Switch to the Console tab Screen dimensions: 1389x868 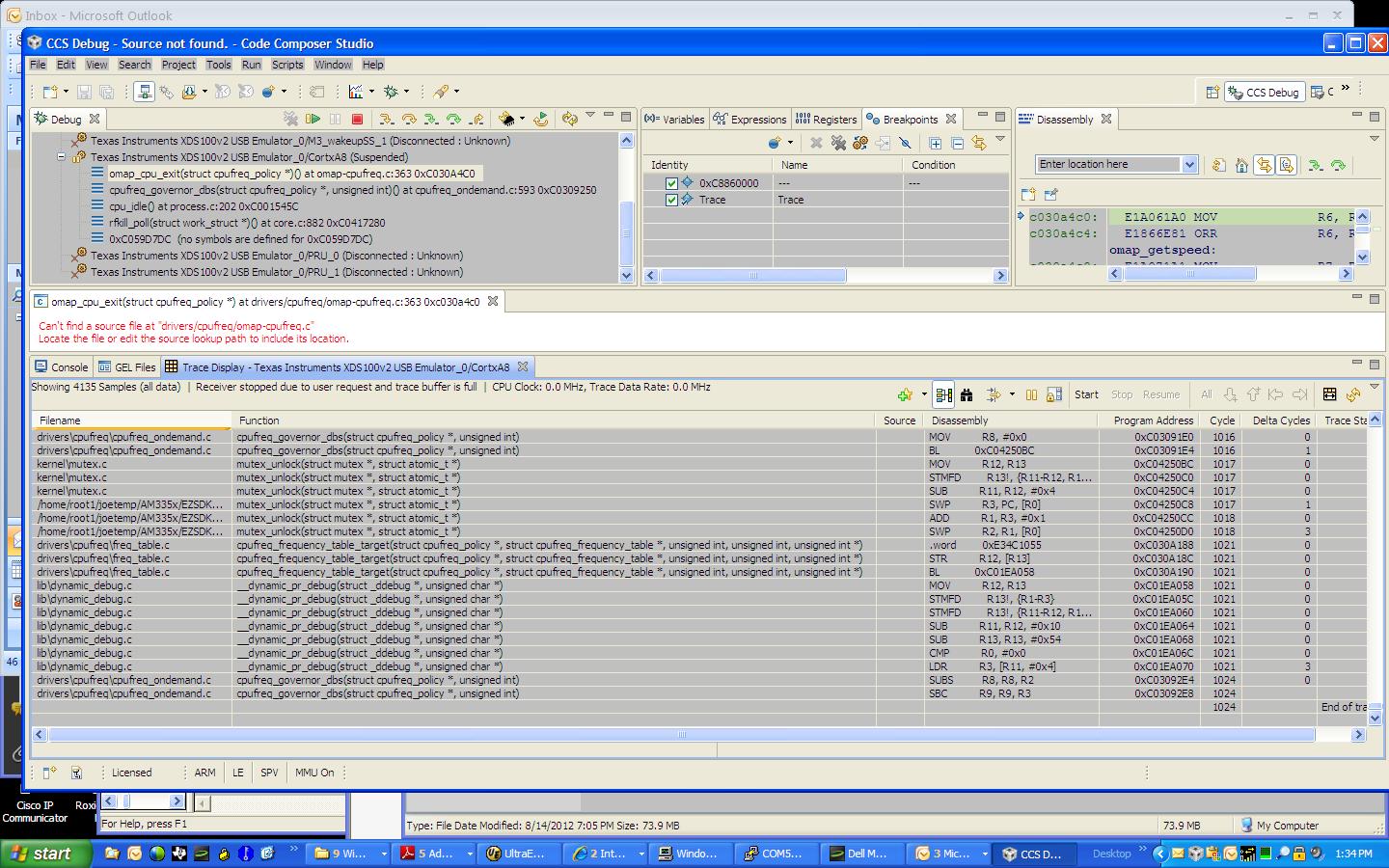[62, 367]
